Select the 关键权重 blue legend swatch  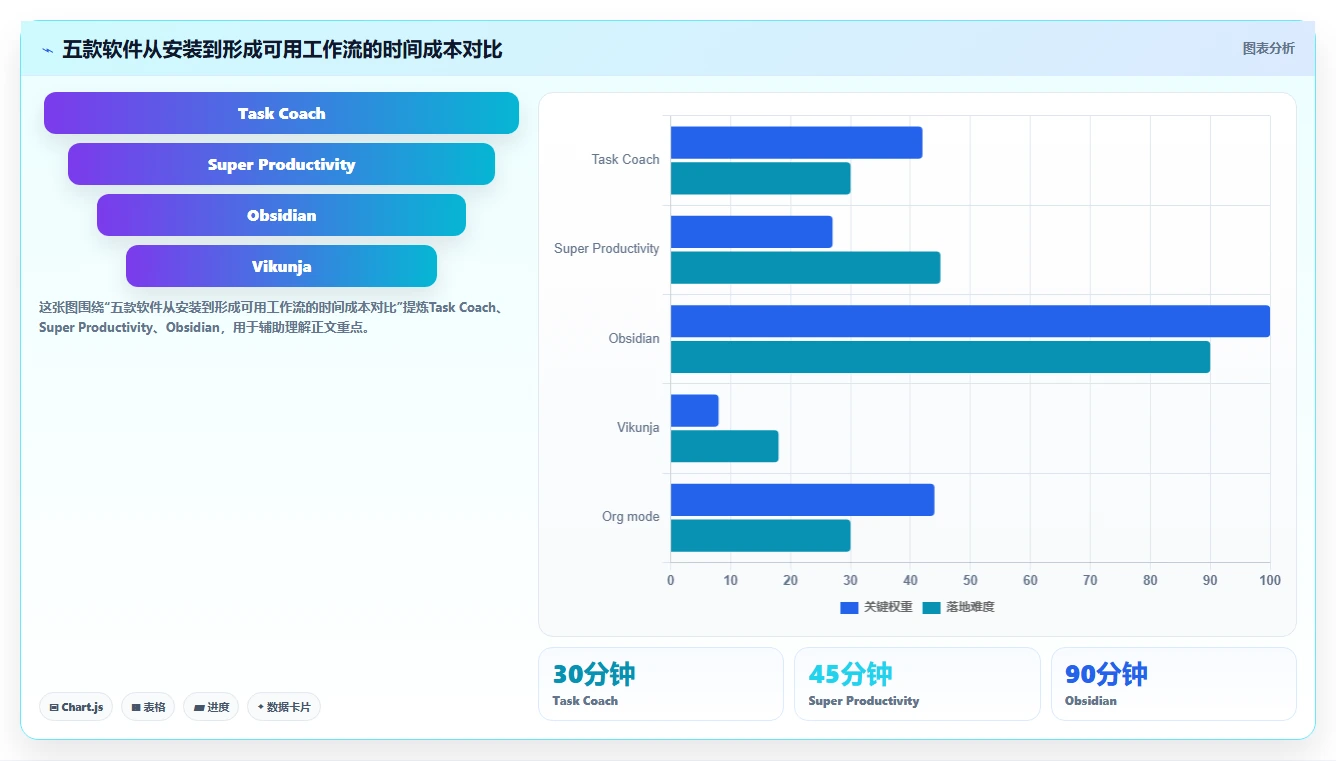point(849,608)
